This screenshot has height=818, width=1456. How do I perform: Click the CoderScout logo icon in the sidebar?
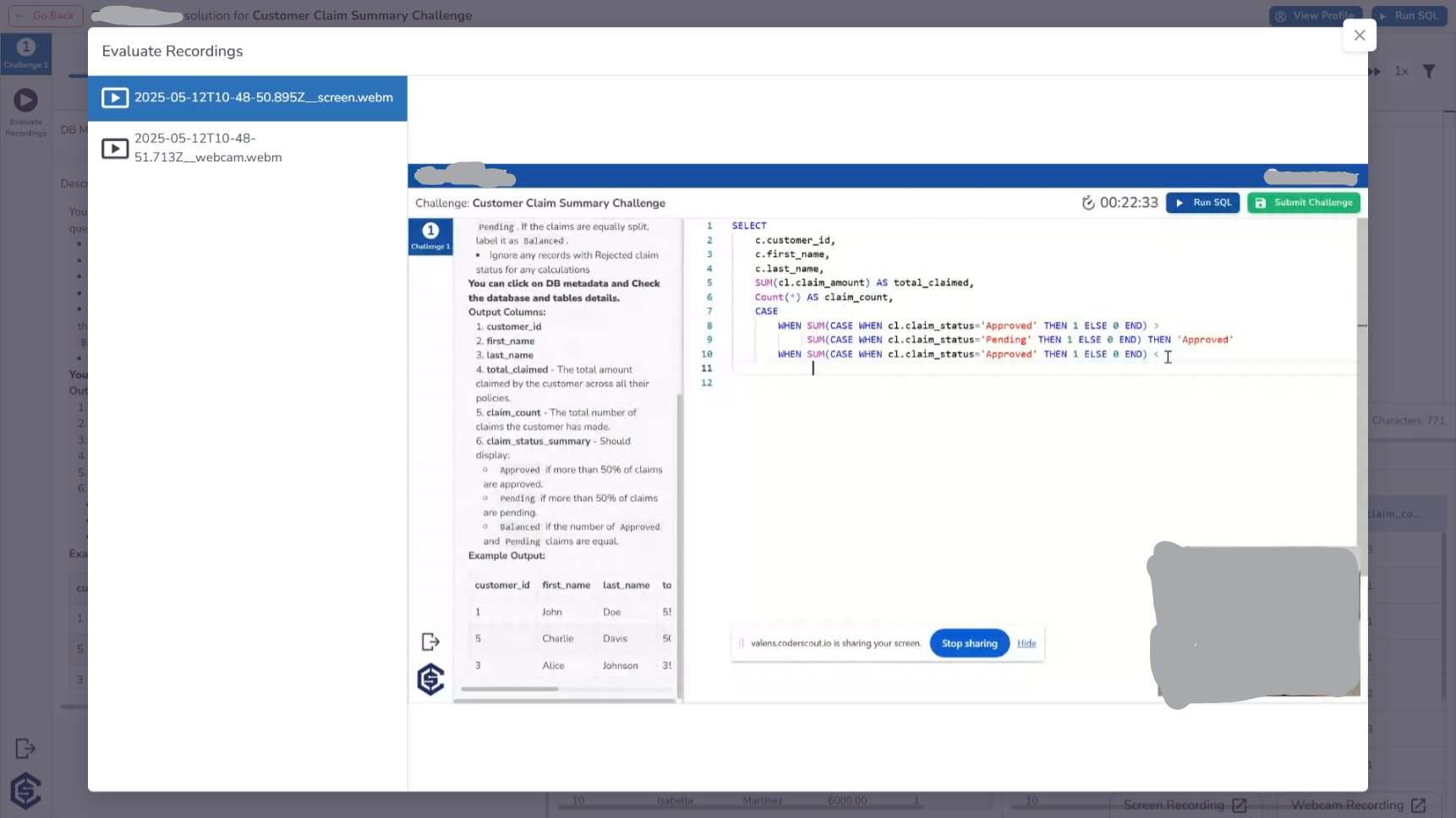(x=25, y=791)
